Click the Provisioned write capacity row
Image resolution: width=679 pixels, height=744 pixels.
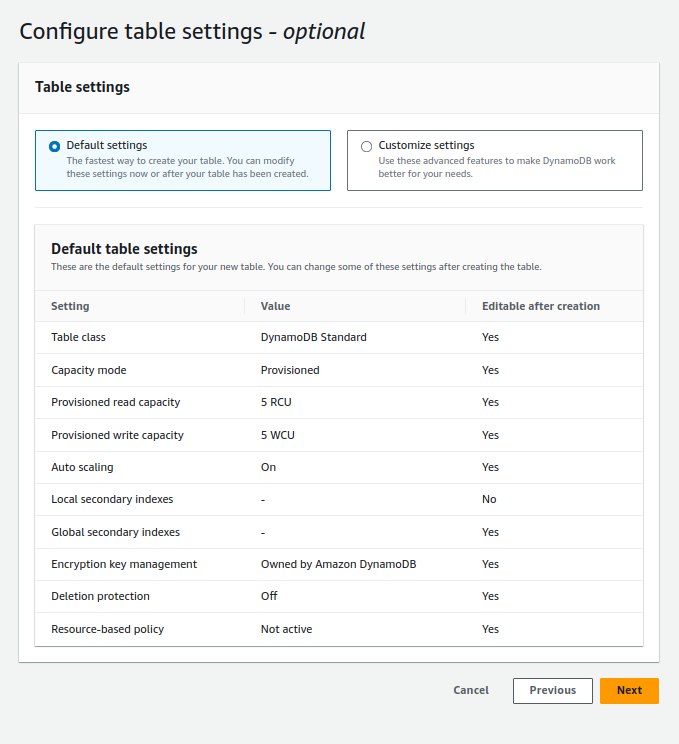click(x=339, y=435)
